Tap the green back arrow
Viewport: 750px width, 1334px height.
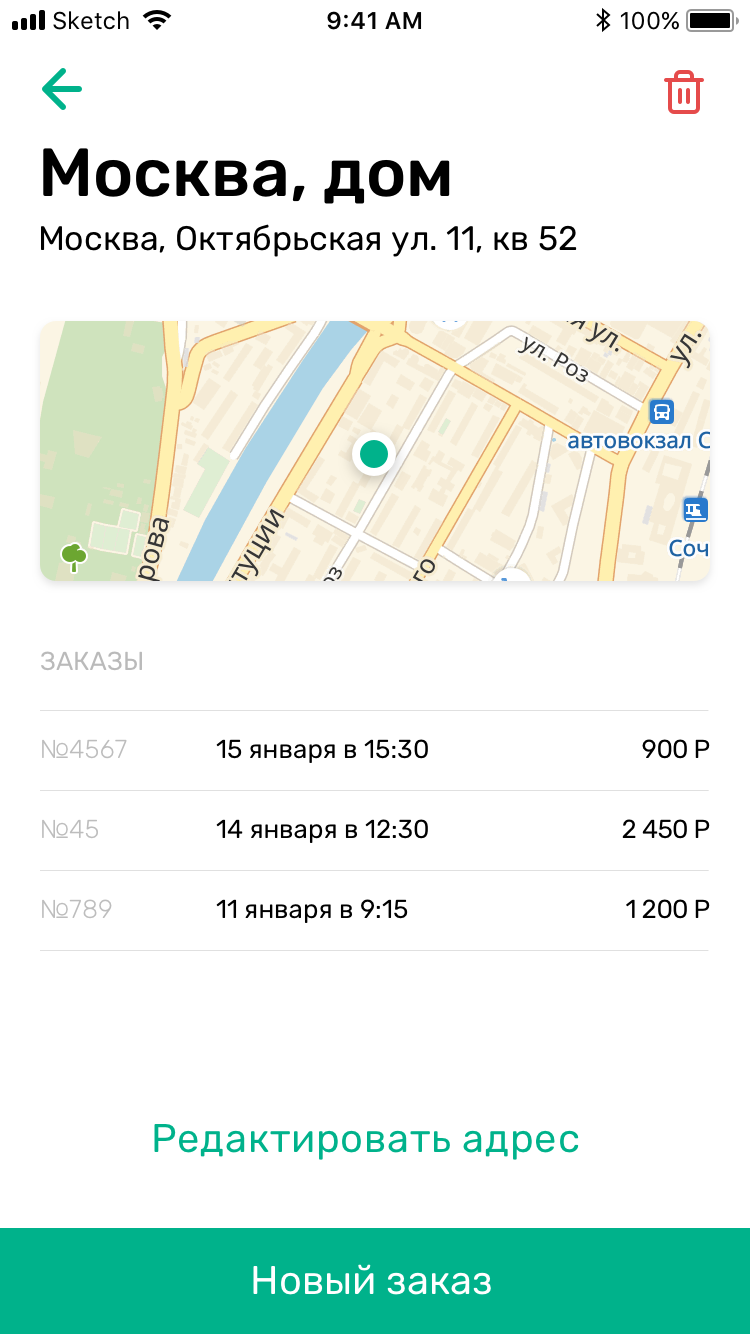tap(62, 90)
